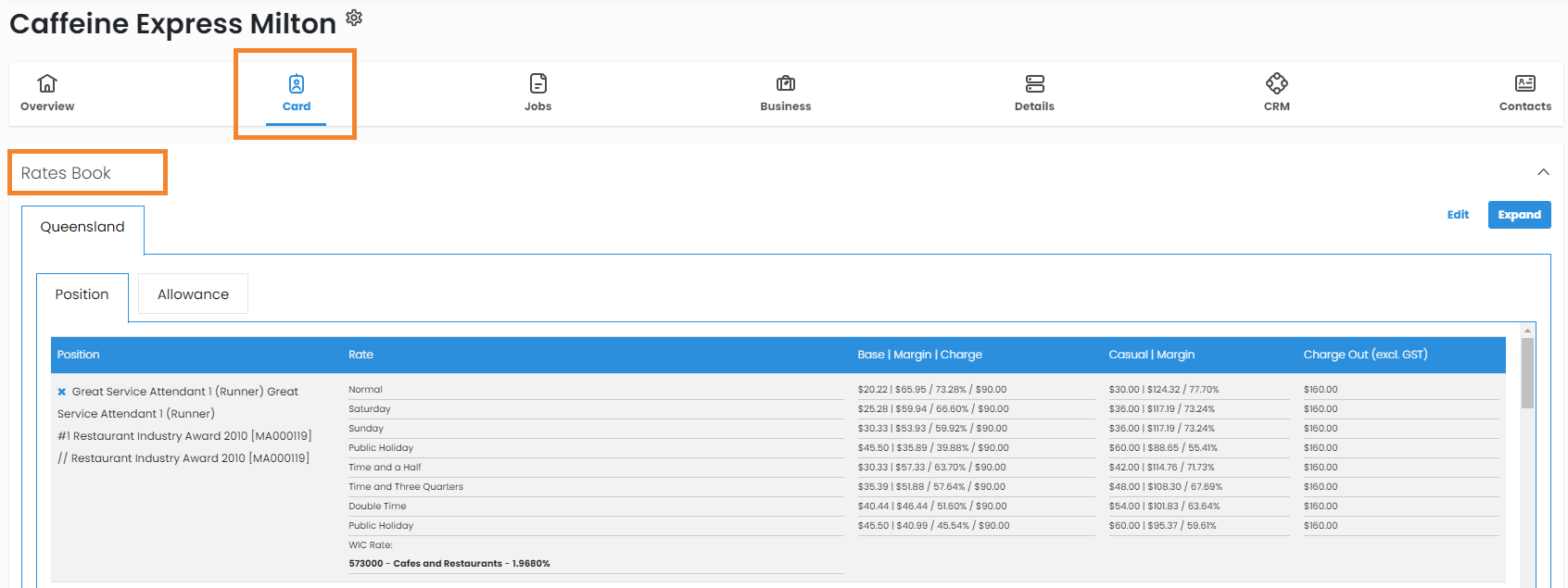1568x588 pixels.
Task: Click the Rates Book heading
Action: [66, 173]
